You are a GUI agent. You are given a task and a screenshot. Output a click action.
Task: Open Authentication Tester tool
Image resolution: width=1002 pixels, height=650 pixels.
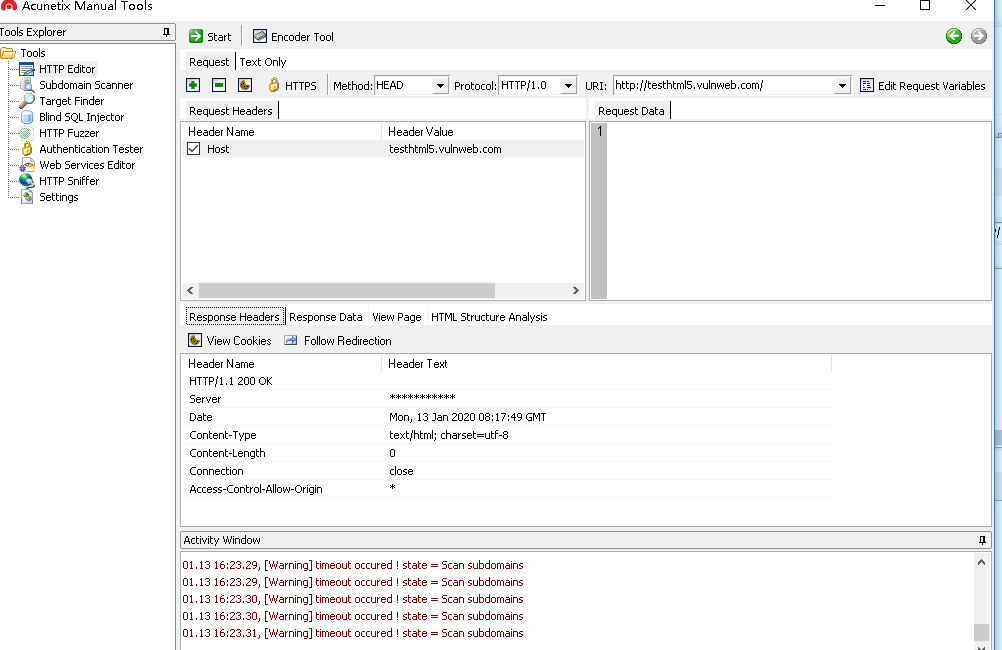coord(91,149)
